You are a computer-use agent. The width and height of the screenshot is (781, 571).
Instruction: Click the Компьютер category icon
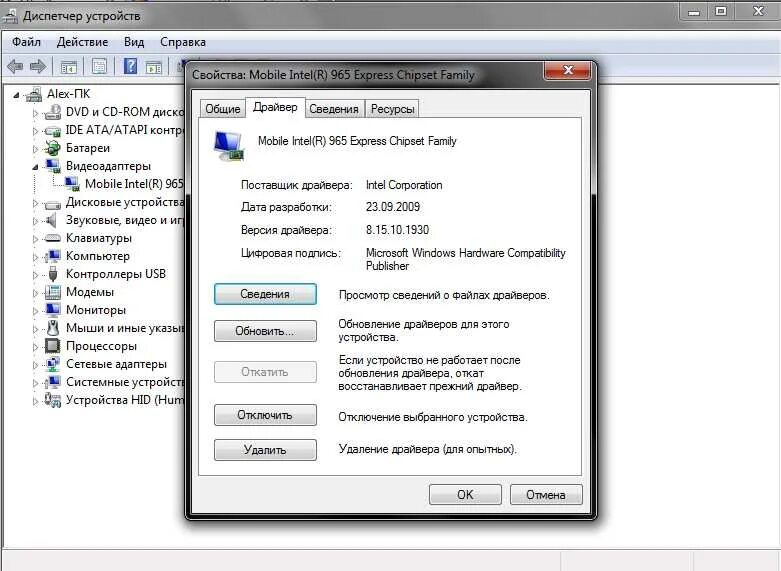click(52, 256)
